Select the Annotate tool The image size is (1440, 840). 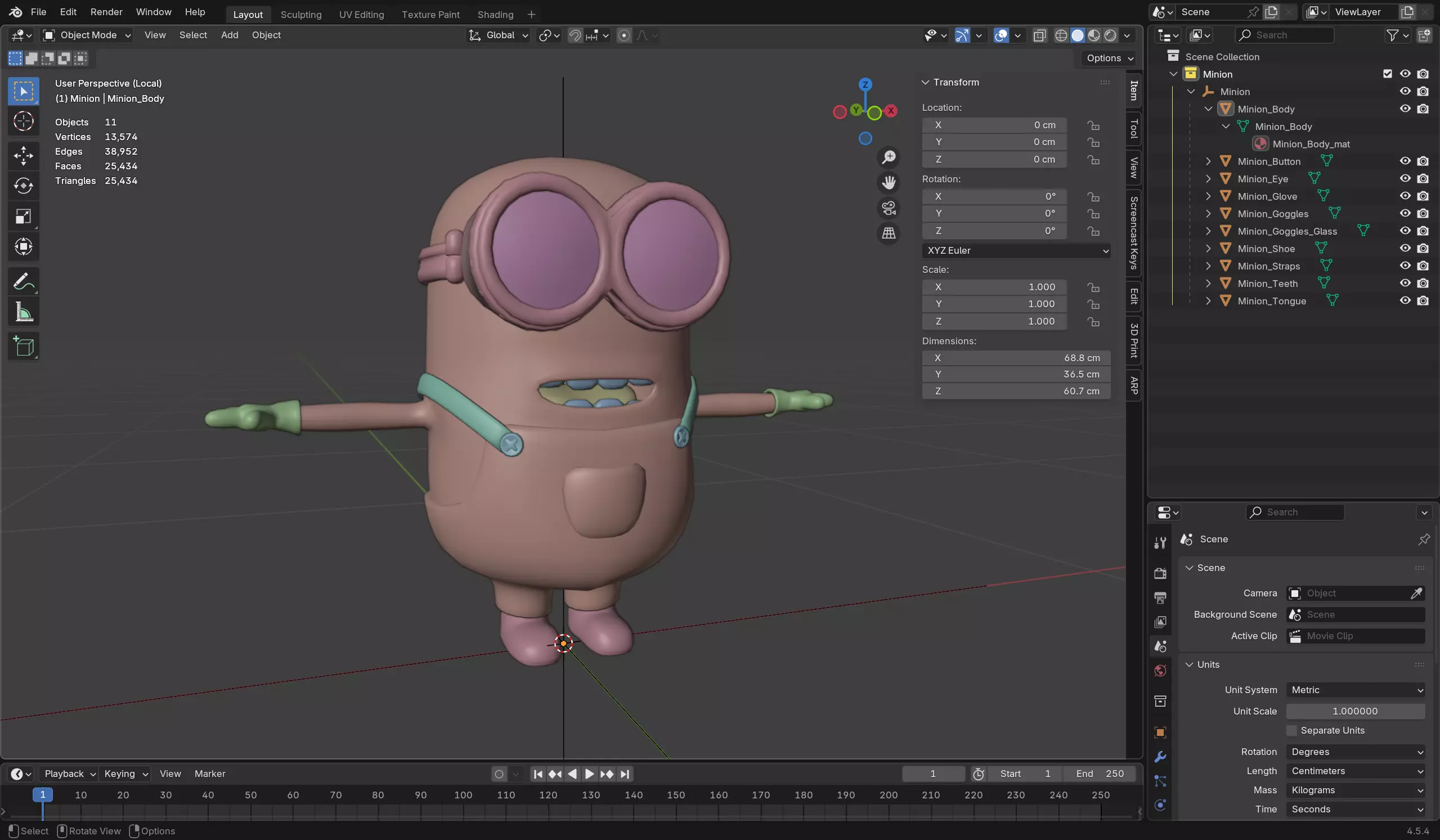(x=24, y=281)
